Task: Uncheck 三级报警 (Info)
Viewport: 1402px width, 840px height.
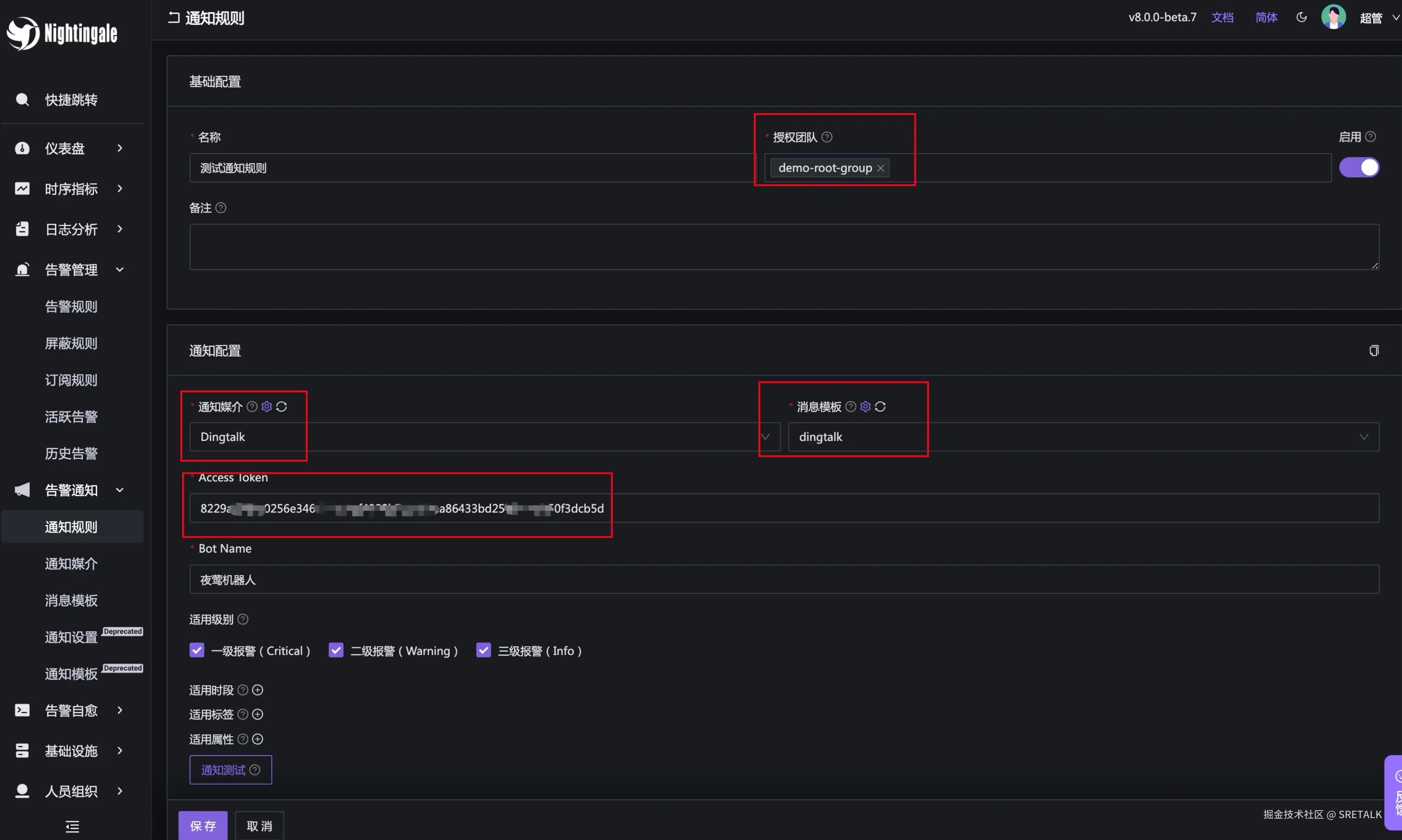Action: pos(484,650)
